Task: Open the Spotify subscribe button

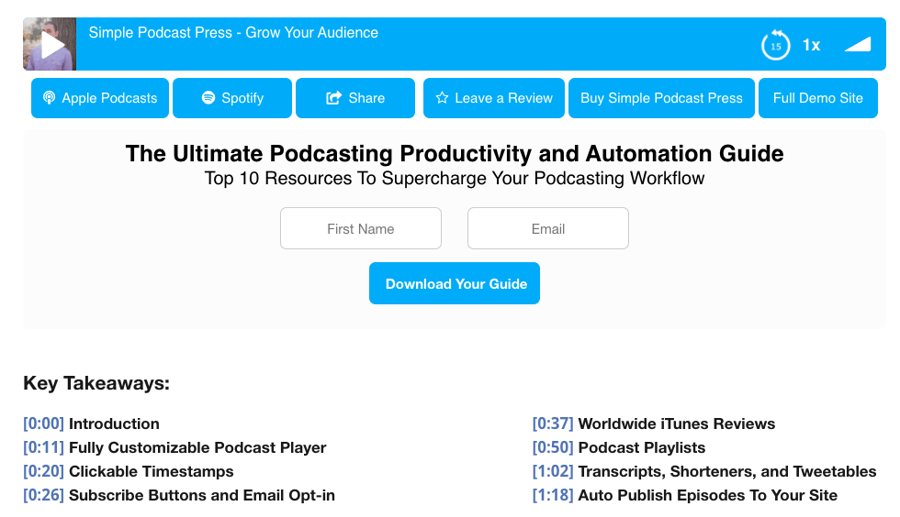Action: (232, 98)
